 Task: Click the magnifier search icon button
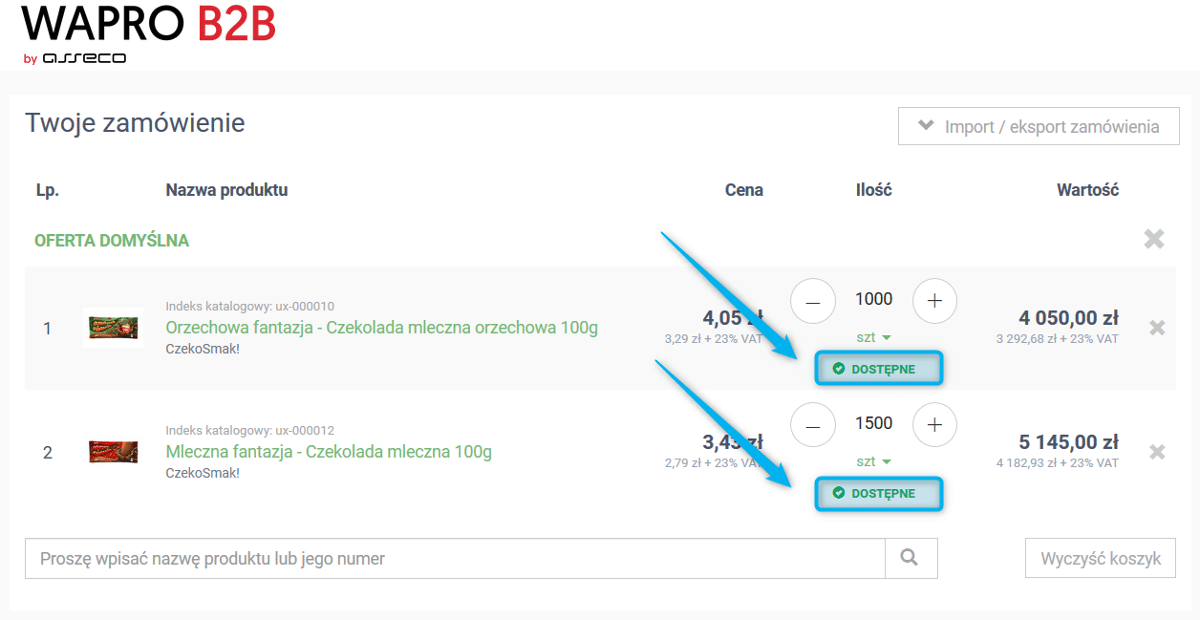[x=910, y=558]
